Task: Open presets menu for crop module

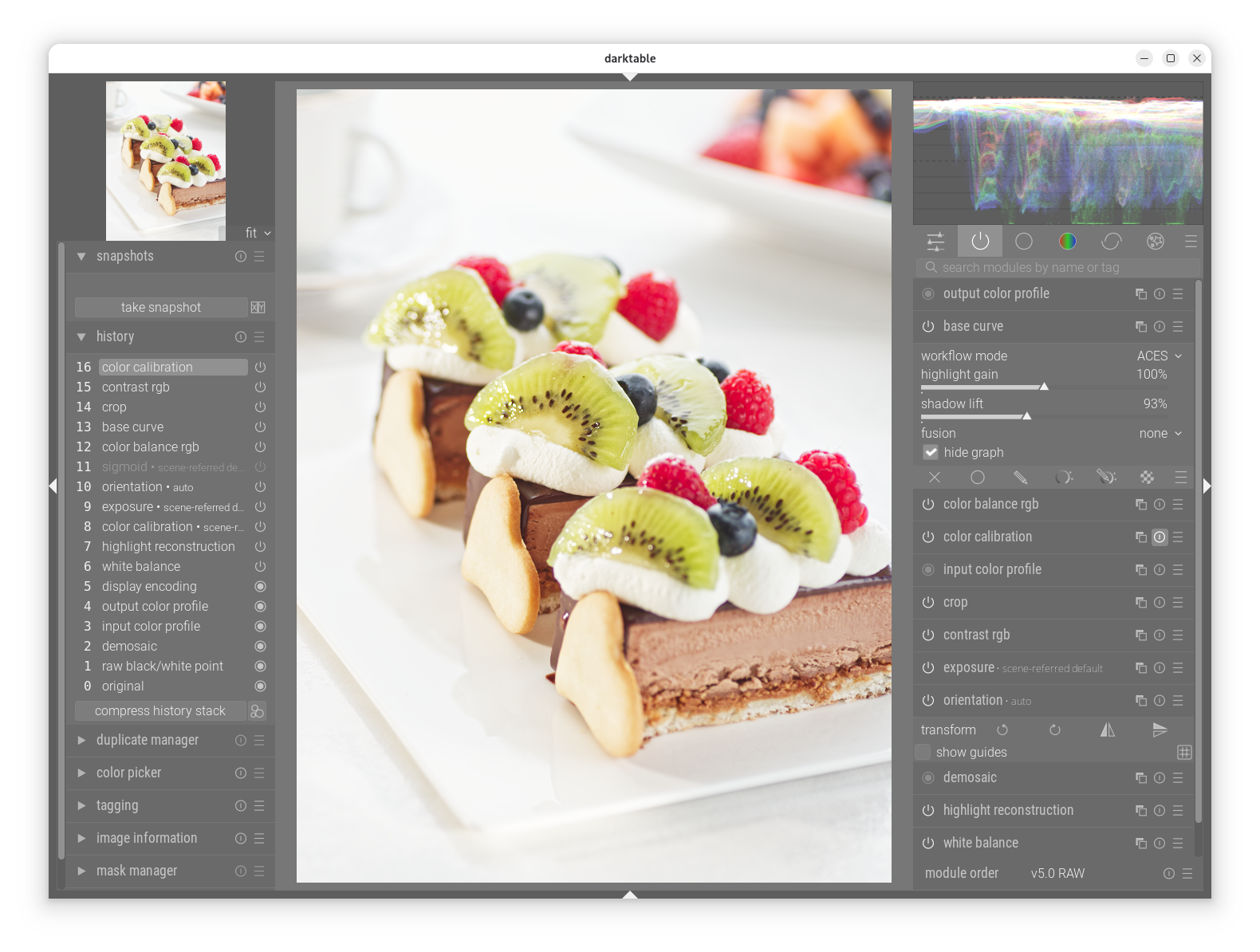Action: [1178, 603]
